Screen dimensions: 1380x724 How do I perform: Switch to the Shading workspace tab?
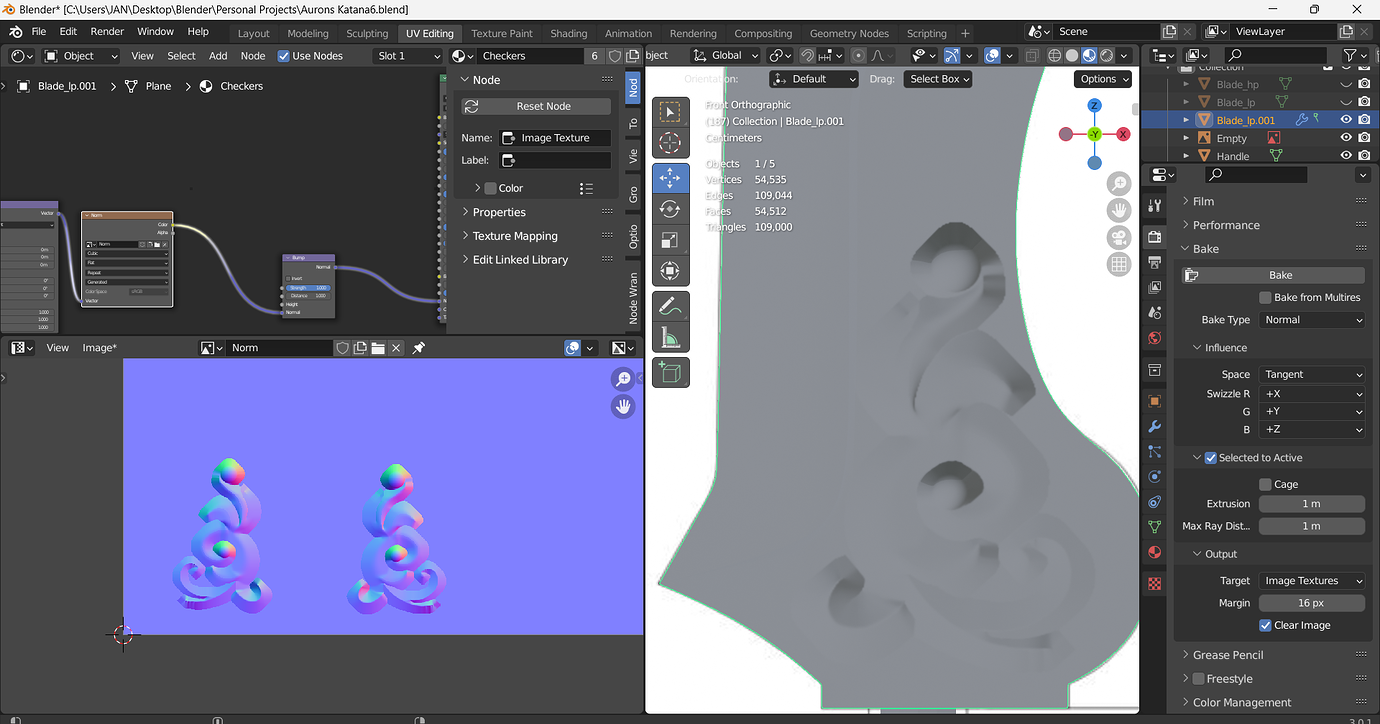(569, 33)
